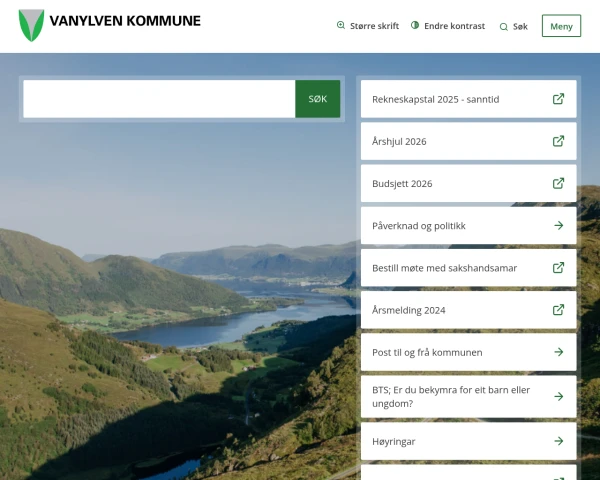Select the Større skrift text option
This screenshot has width=600, height=480.
click(374, 26)
